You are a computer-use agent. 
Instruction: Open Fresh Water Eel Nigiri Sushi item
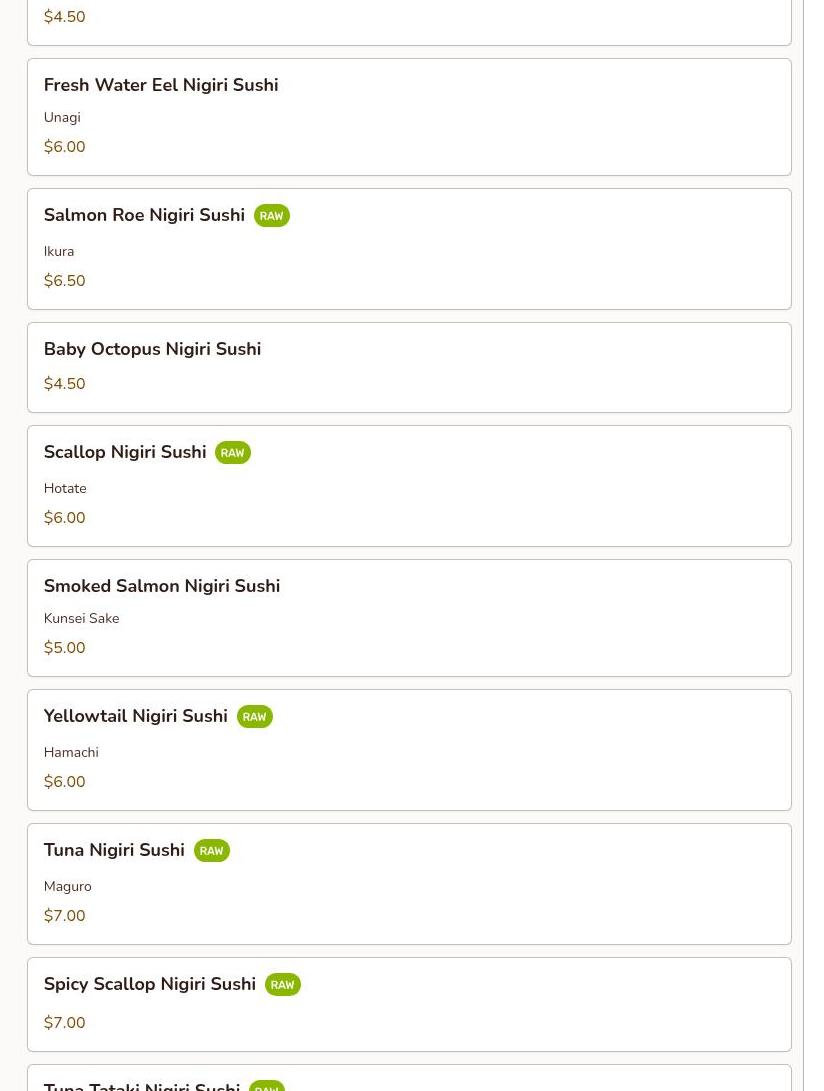(x=409, y=117)
